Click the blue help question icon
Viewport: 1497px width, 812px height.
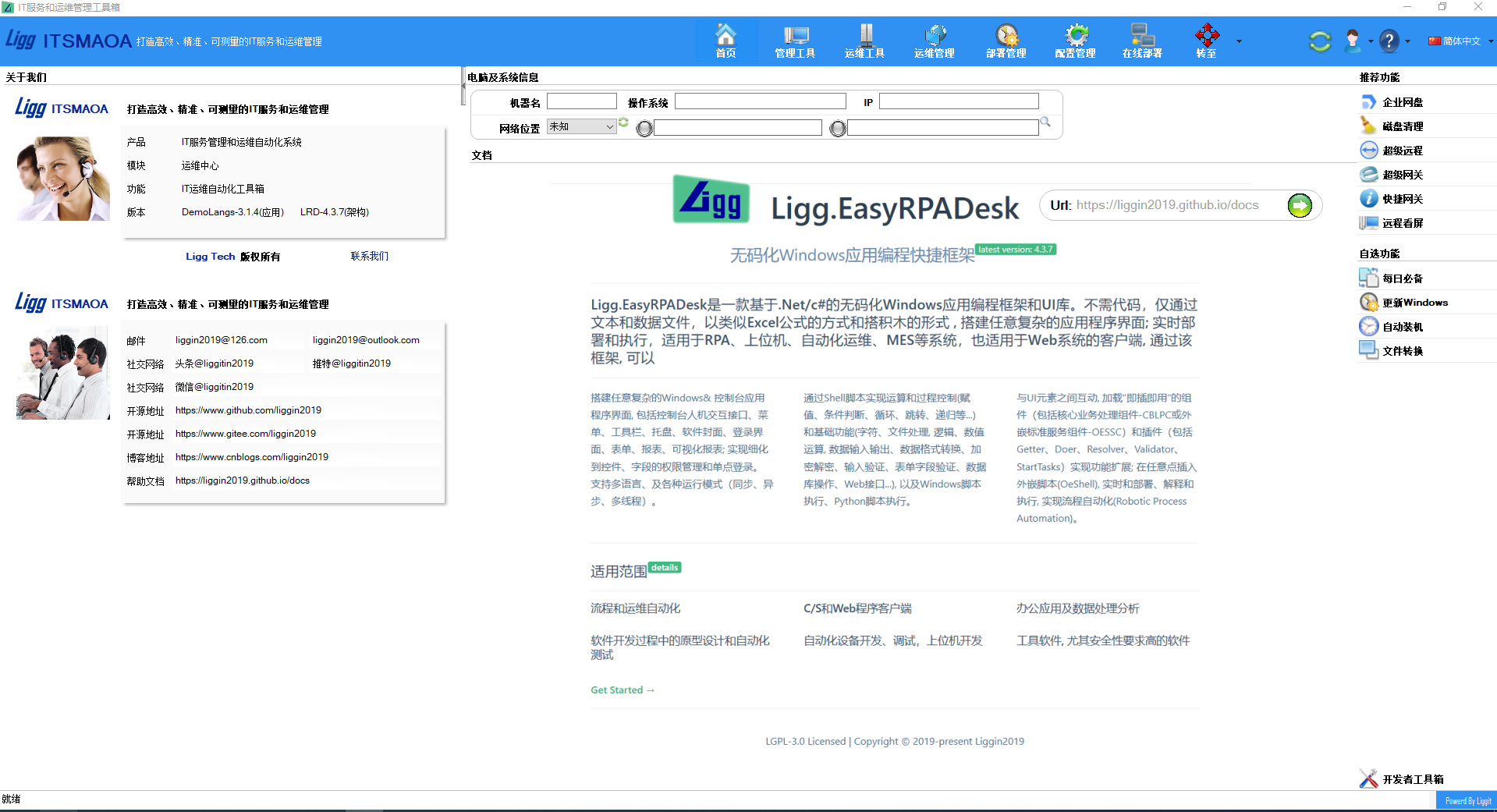1389,41
